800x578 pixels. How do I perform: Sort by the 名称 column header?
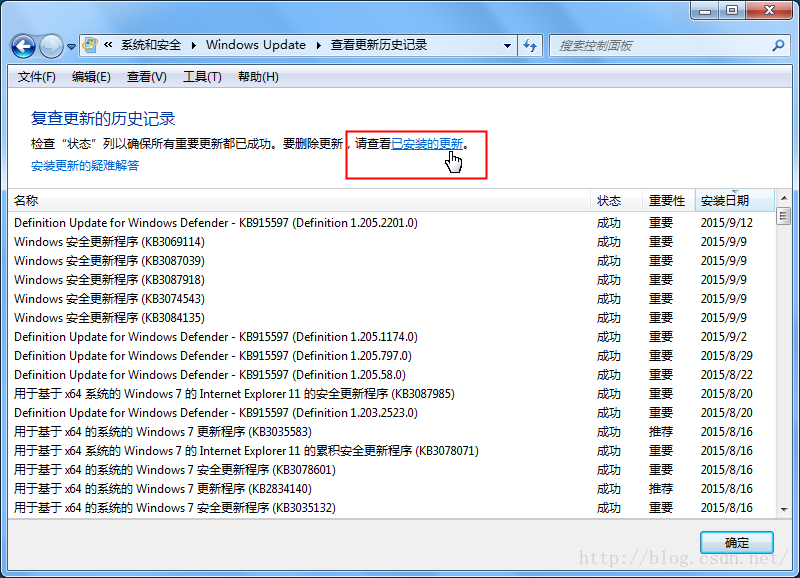point(299,200)
